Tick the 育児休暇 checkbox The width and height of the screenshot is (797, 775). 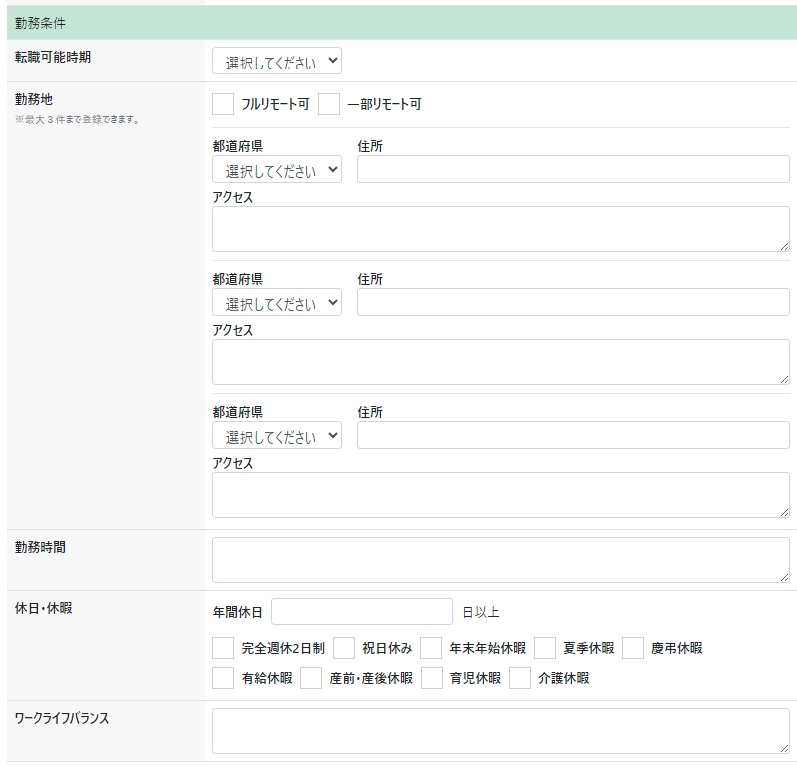click(432, 678)
